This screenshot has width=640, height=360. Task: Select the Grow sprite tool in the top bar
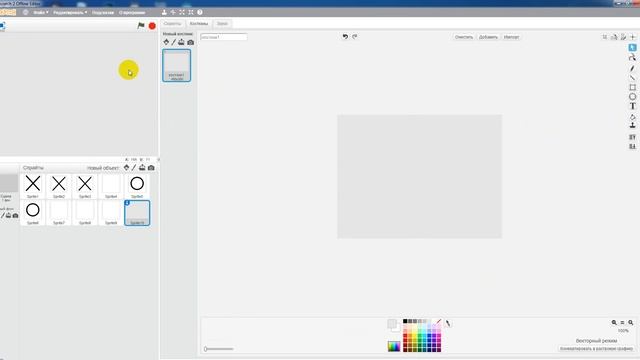pyautogui.click(x=182, y=12)
